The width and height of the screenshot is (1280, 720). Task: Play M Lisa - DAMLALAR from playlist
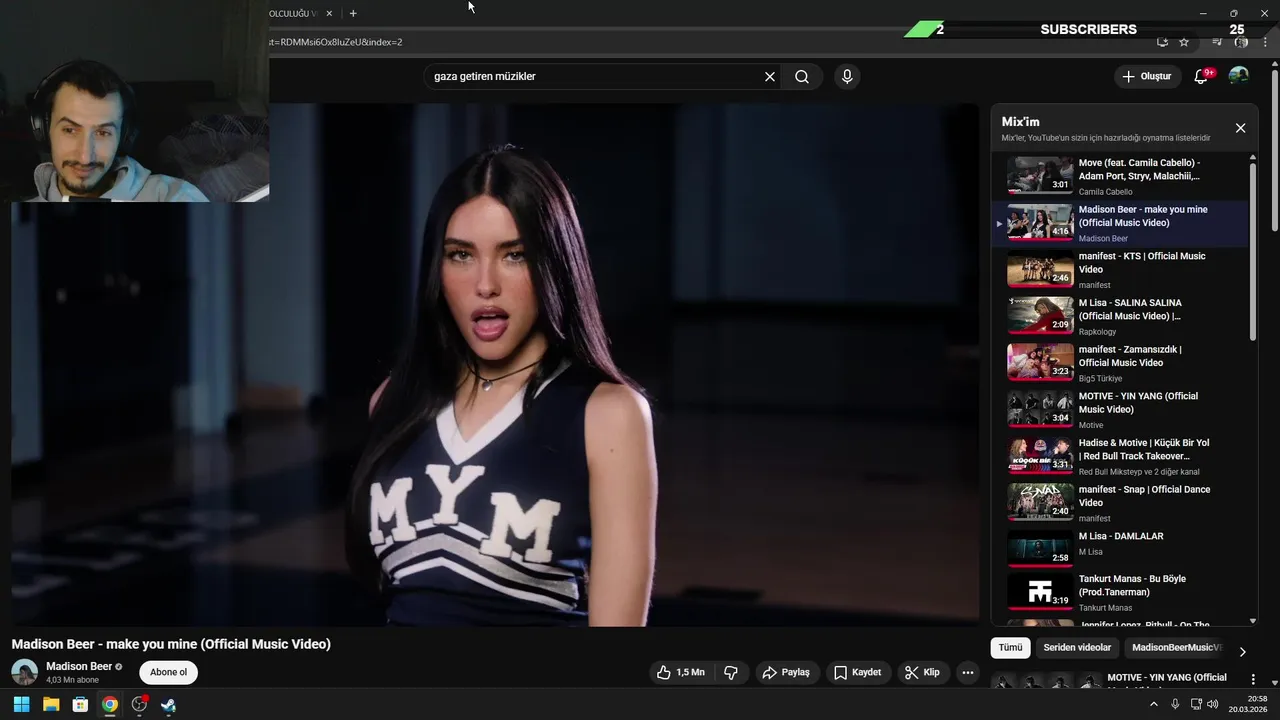[x=1120, y=548]
